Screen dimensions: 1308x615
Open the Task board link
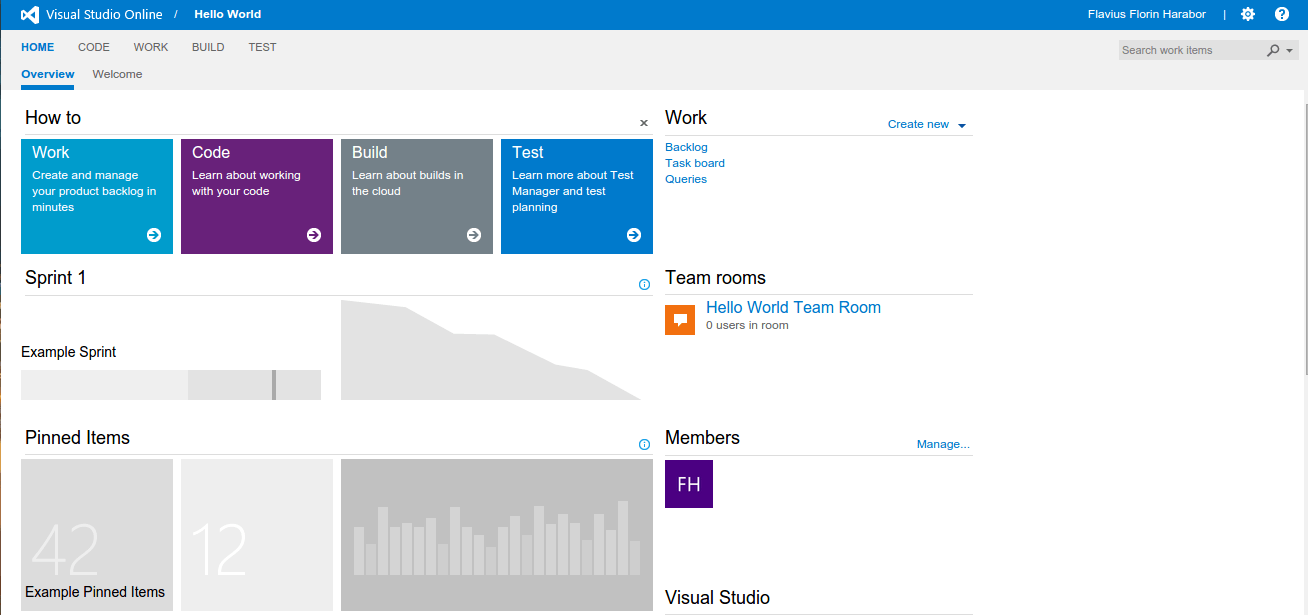click(695, 163)
